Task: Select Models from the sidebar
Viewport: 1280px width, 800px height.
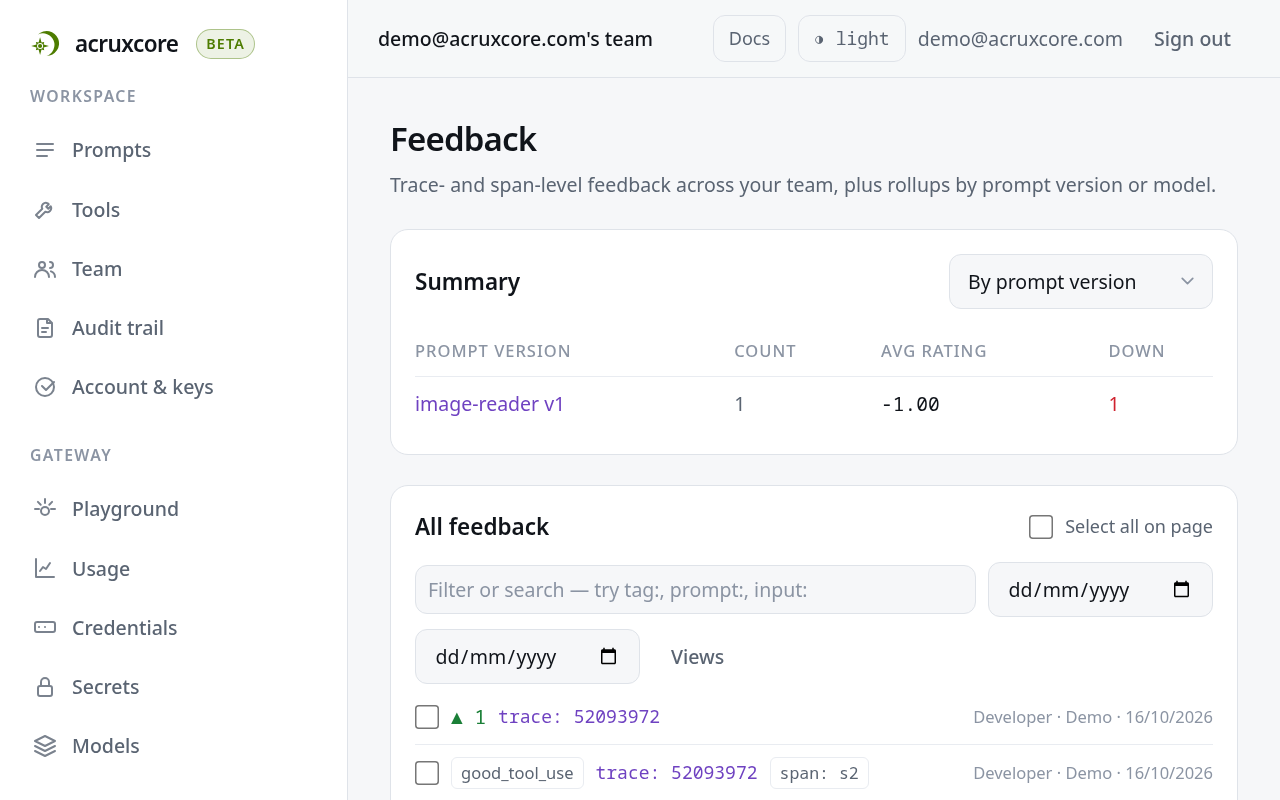Action: tap(106, 746)
